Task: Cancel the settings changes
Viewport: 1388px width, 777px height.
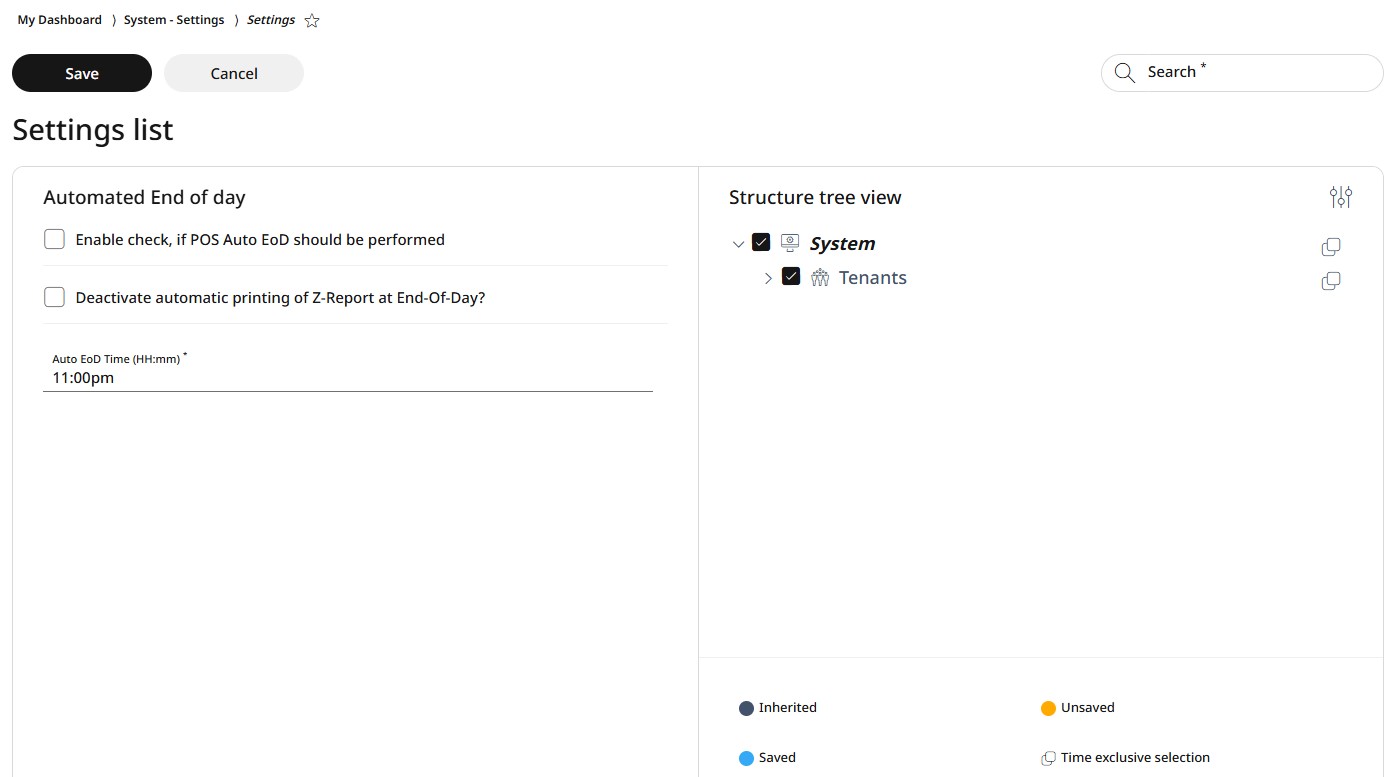Action: (234, 73)
